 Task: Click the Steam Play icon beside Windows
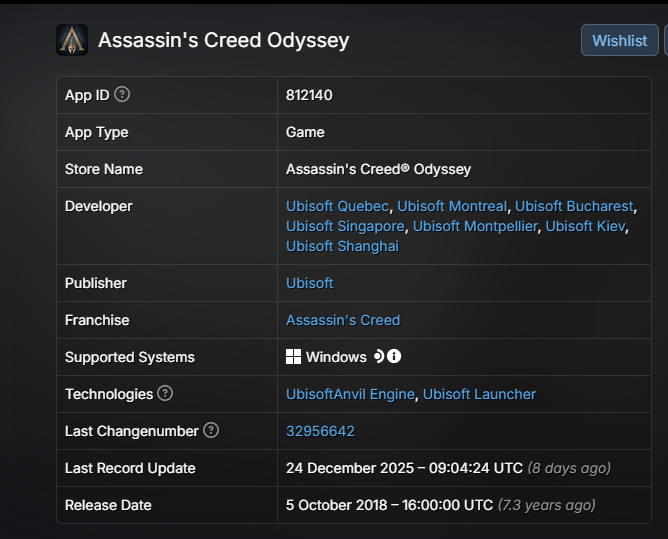click(x=379, y=357)
